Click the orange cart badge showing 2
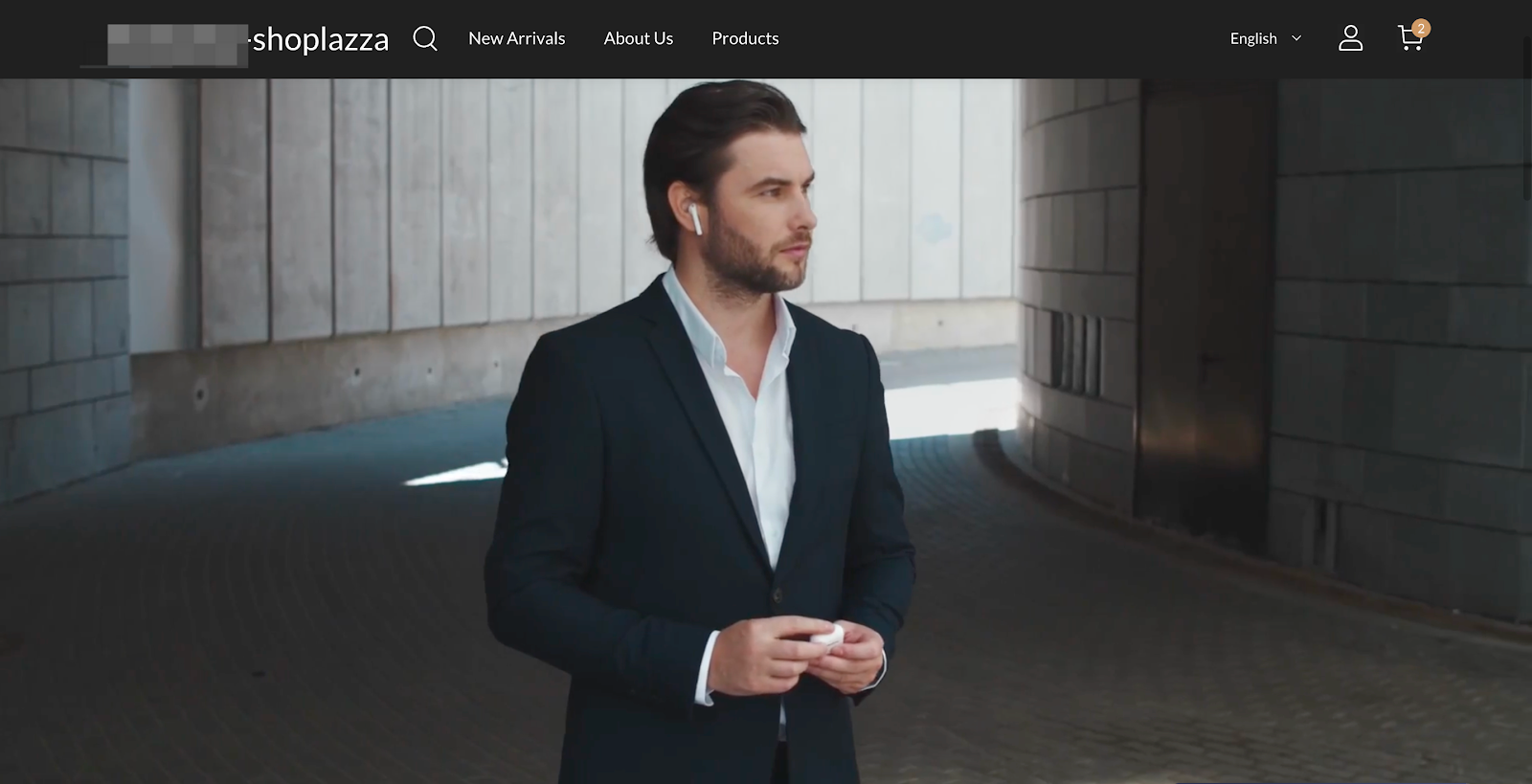The width and height of the screenshot is (1532, 784). click(1421, 28)
